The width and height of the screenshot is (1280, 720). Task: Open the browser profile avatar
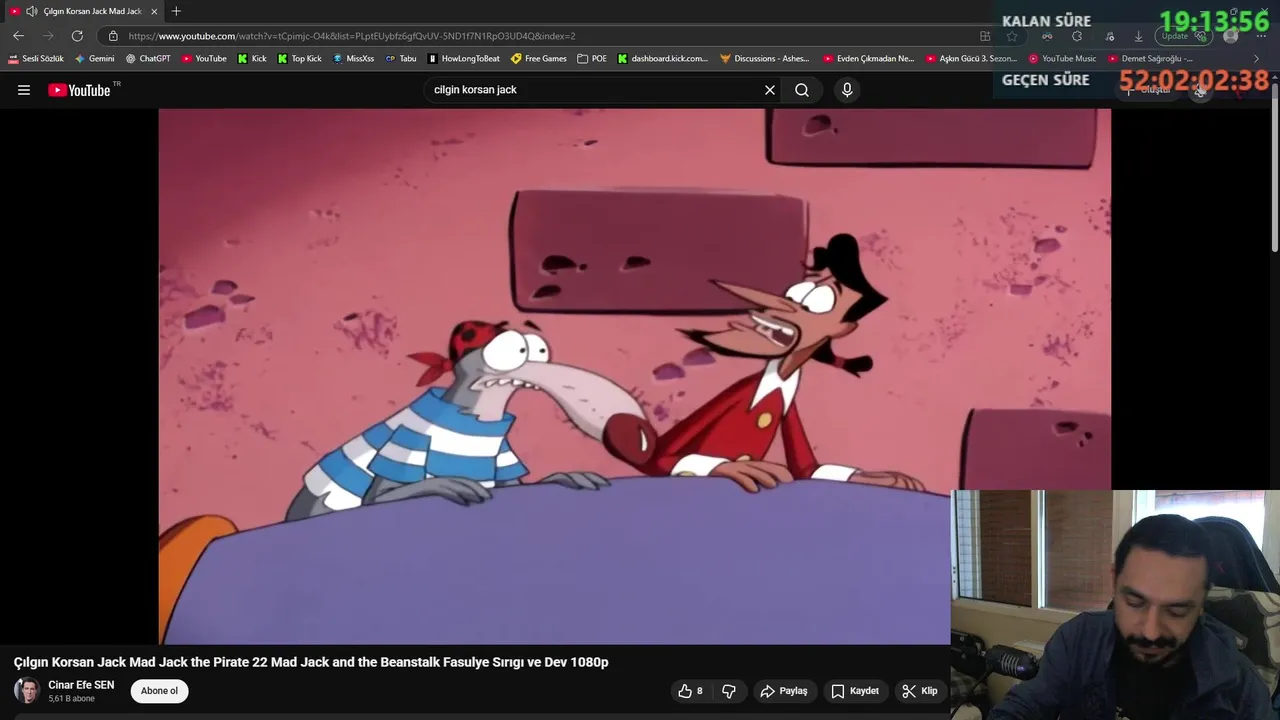pyautogui.click(x=1231, y=36)
